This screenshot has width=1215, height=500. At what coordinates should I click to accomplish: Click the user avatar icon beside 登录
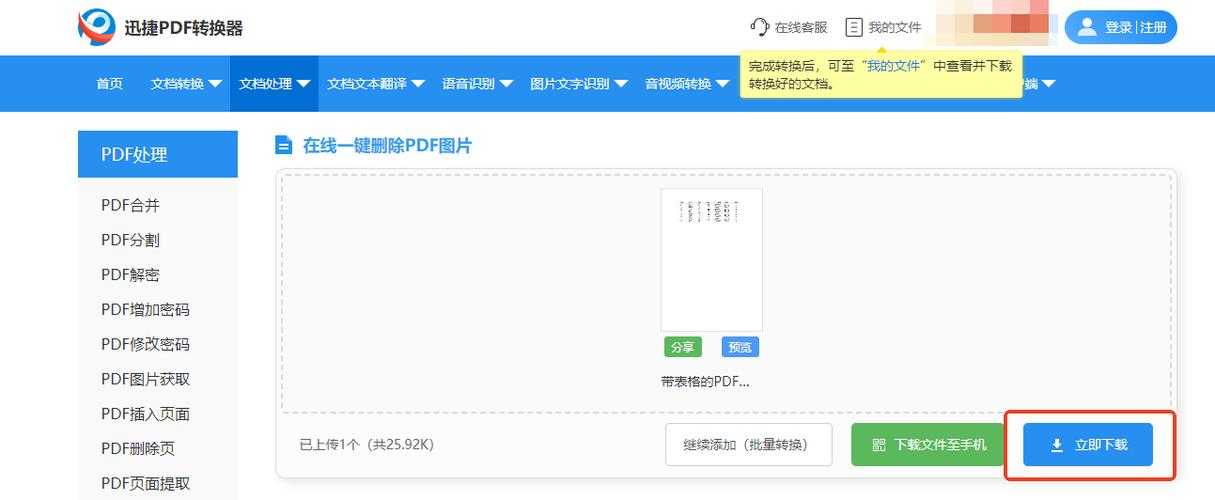point(1086,27)
